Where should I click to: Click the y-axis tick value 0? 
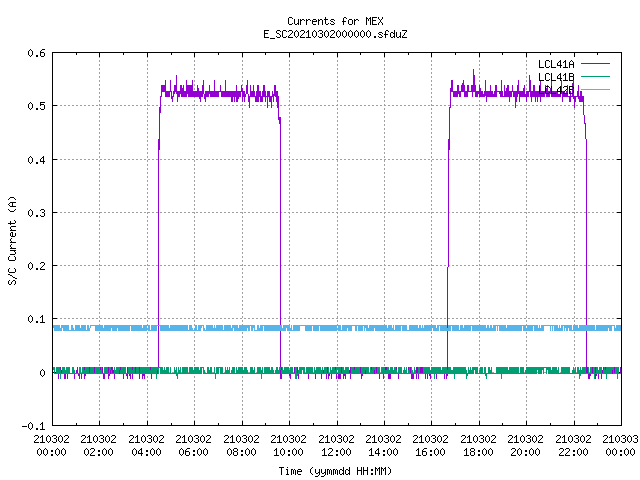pyautogui.click(x=42, y=373)
